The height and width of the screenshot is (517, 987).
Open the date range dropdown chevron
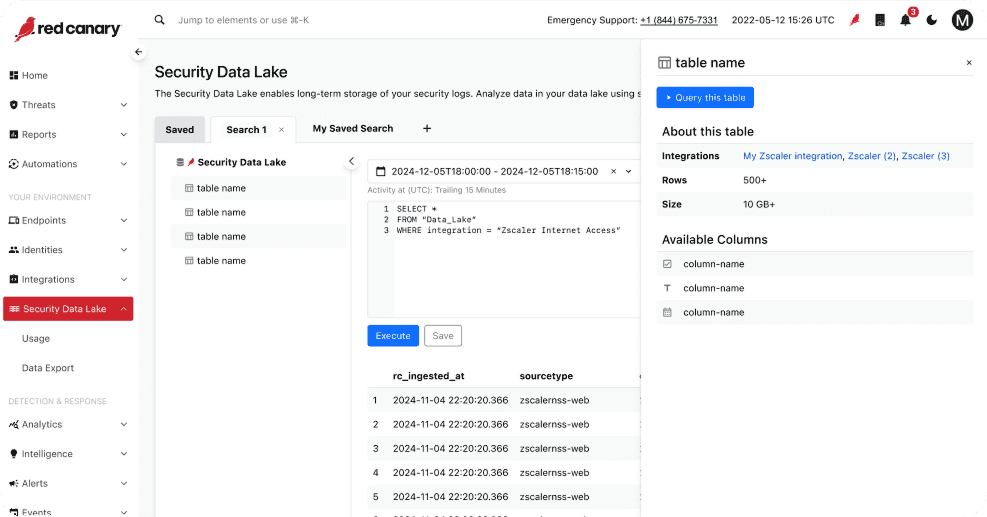click(628, 171)
